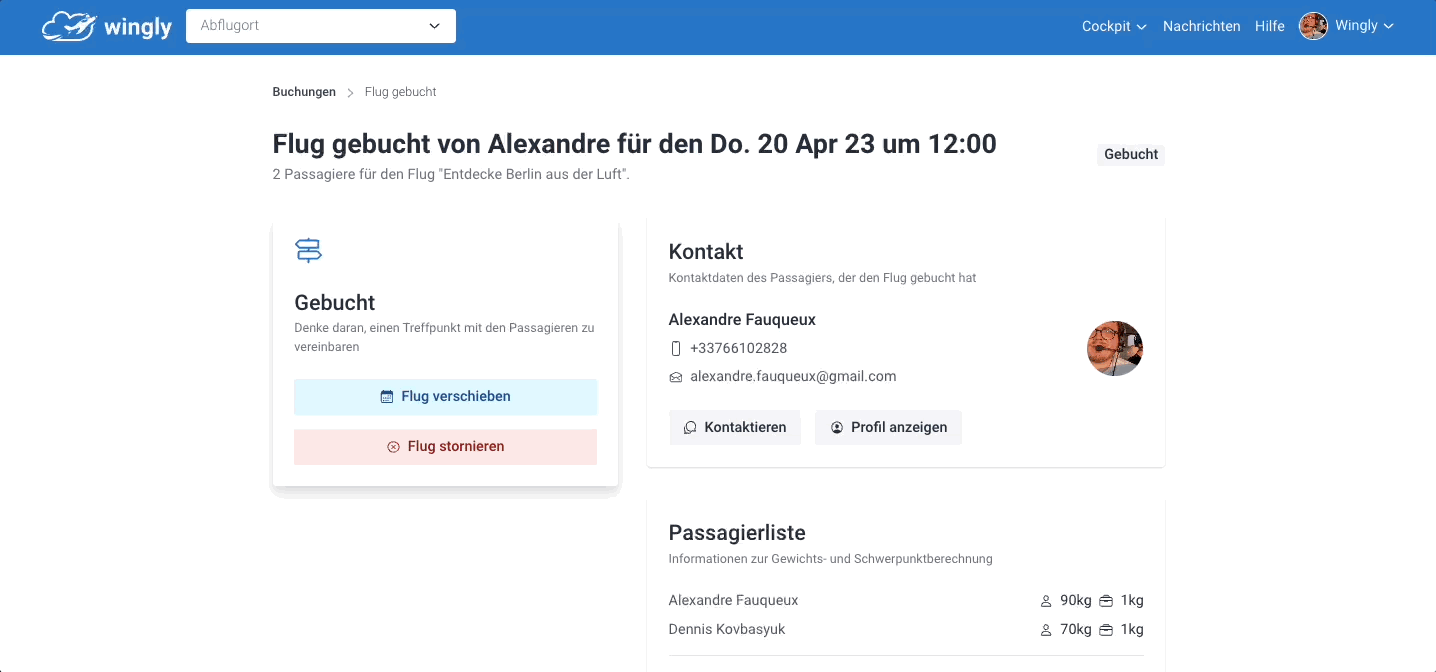Open the Hilfe page
Viewport: 1436px width, 672px height.
click(1269, 26)
